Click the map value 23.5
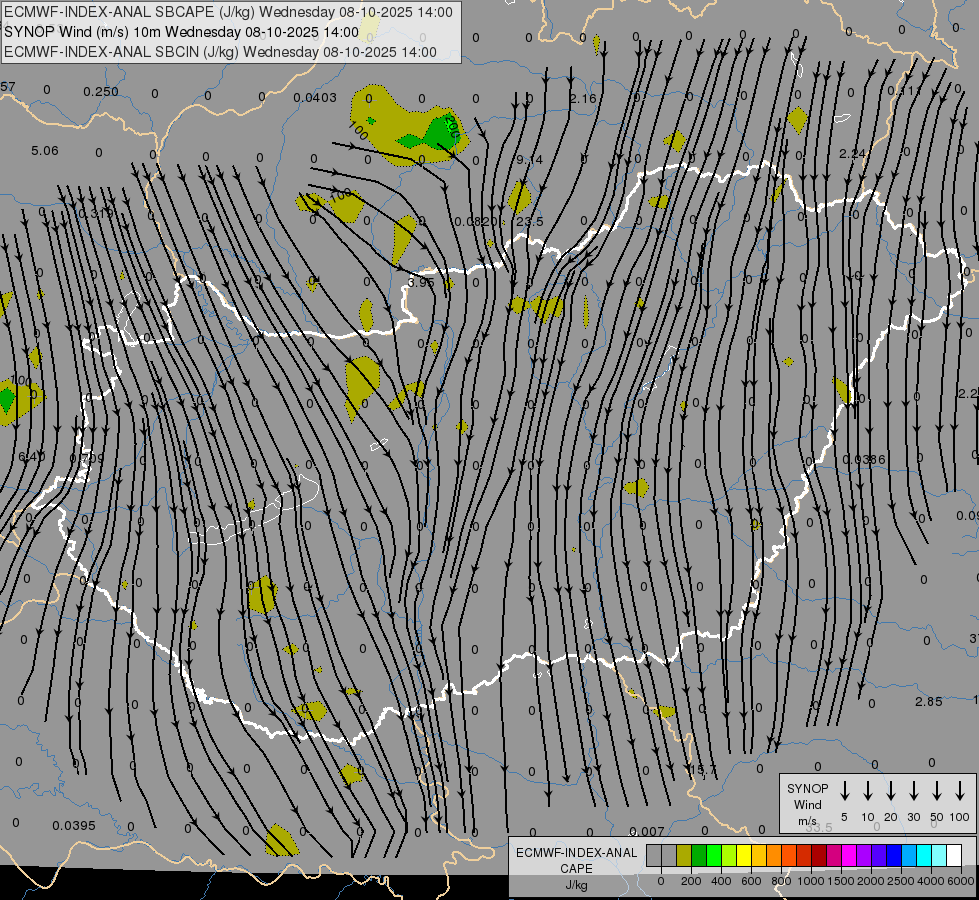979x900 pixels. coord(530,222)
